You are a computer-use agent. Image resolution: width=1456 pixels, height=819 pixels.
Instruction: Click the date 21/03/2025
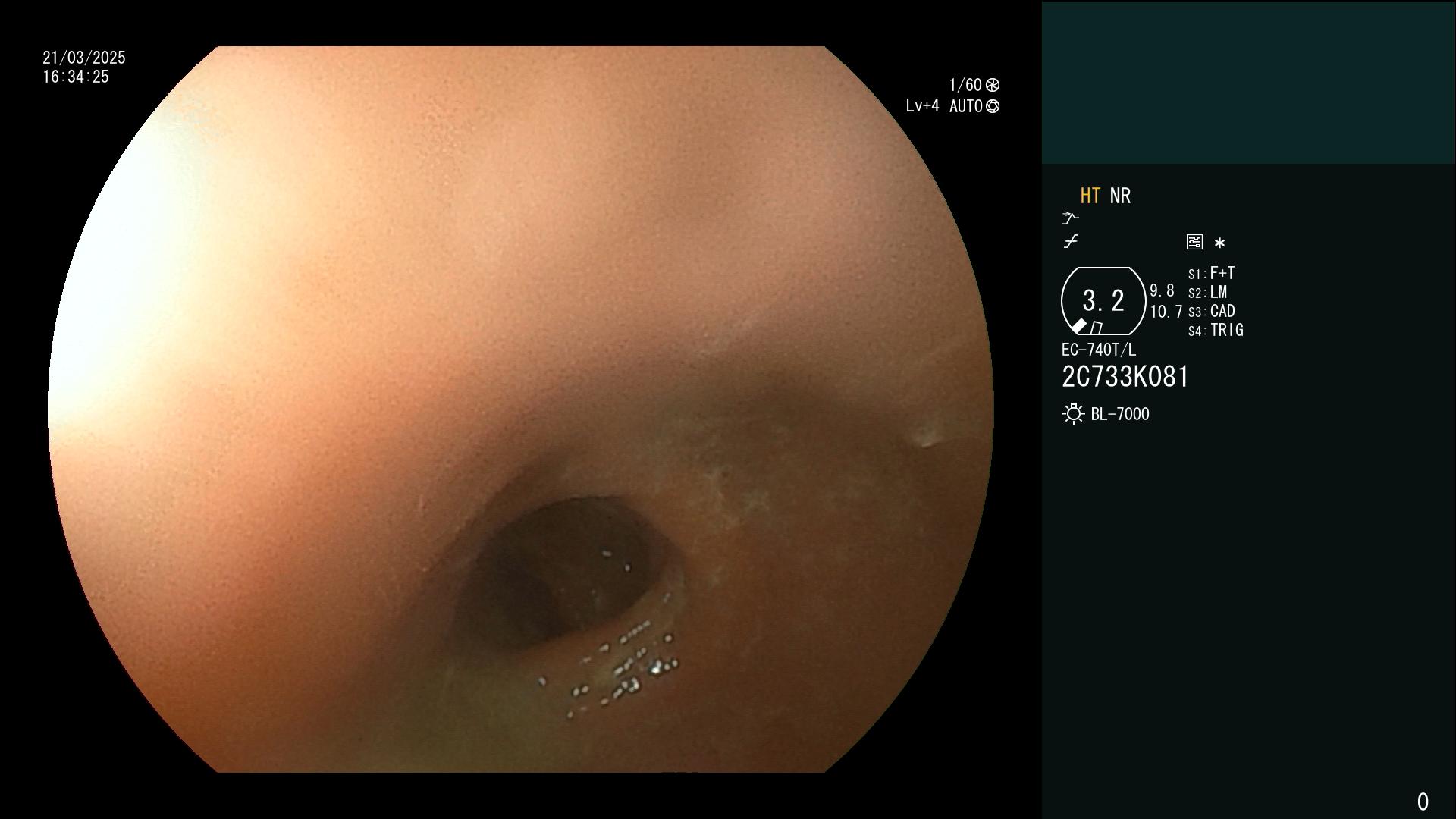coord(84,58)
